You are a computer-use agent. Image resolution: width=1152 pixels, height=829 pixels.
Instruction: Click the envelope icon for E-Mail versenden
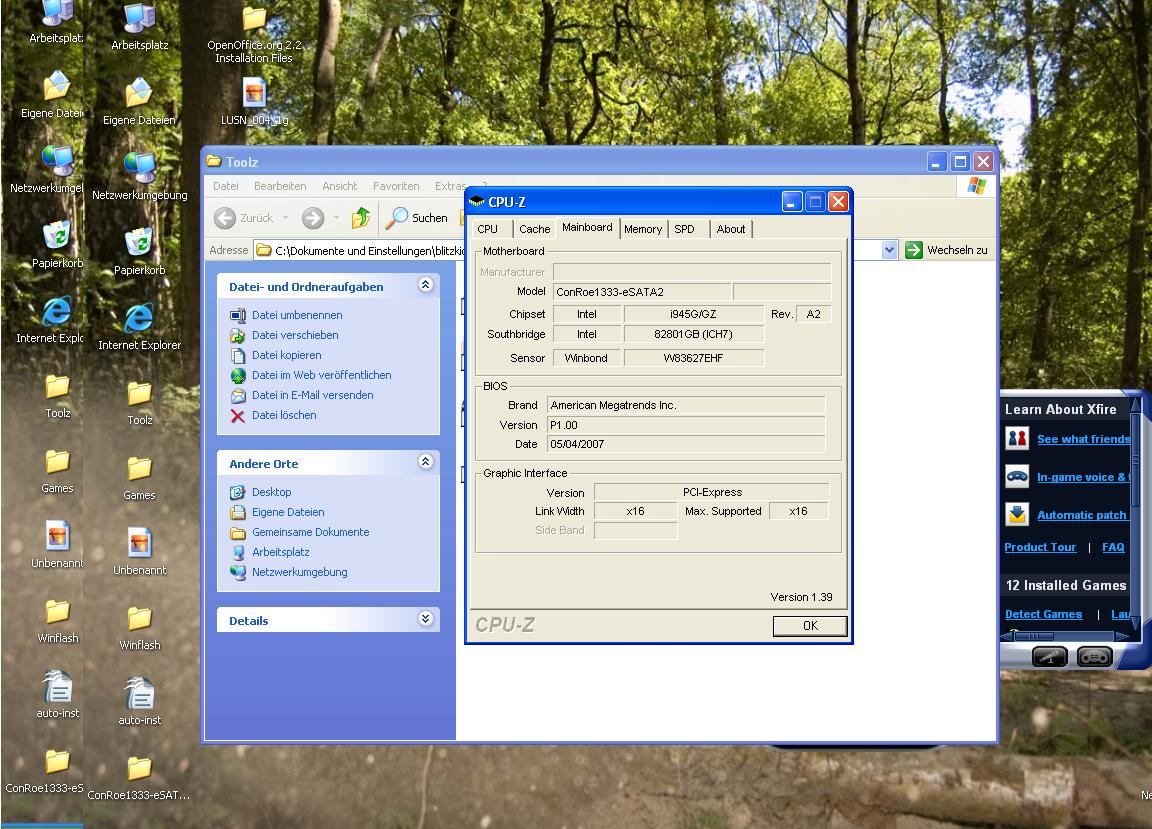(237, 395)
